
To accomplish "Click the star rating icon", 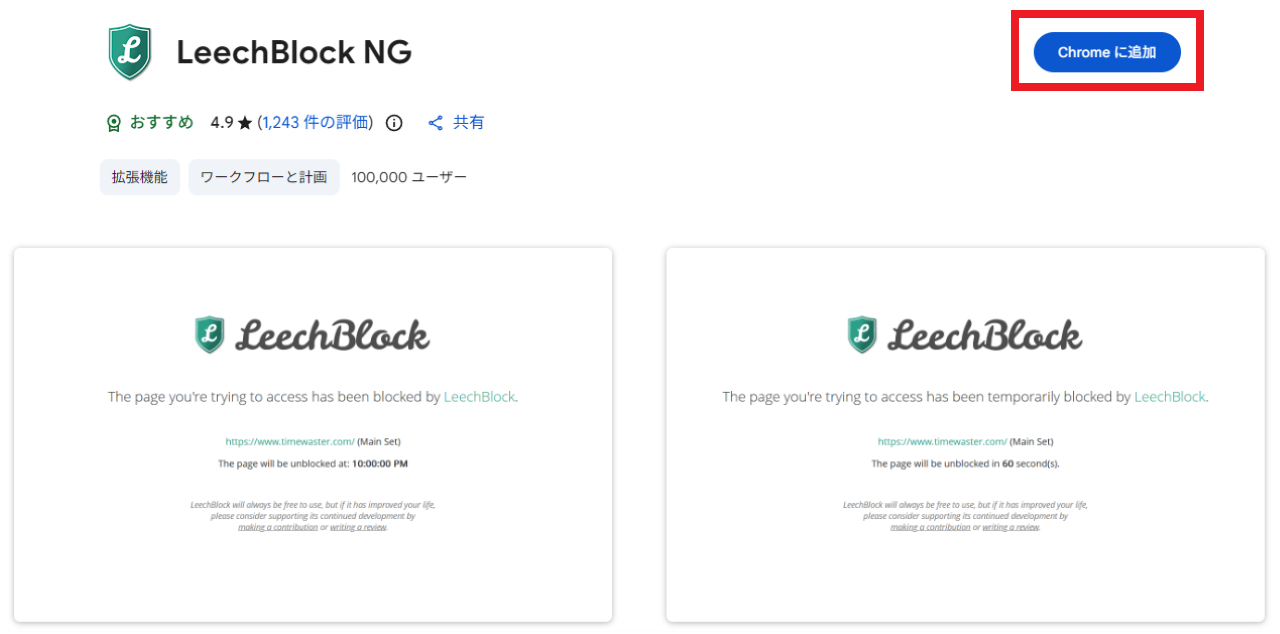I will 243,122.
